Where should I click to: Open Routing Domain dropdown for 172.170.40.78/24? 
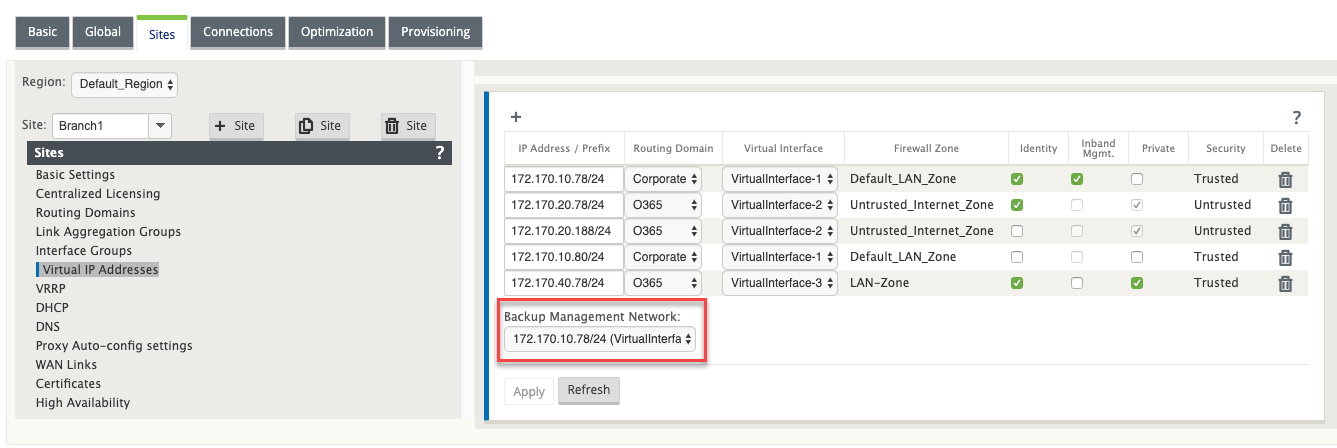coord(665,283)
